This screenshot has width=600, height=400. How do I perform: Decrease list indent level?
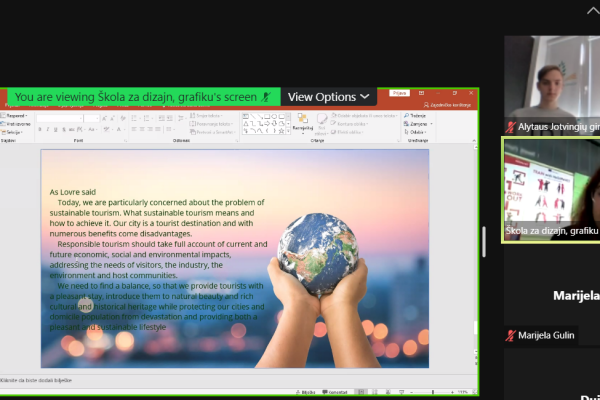tap(161, 118)
